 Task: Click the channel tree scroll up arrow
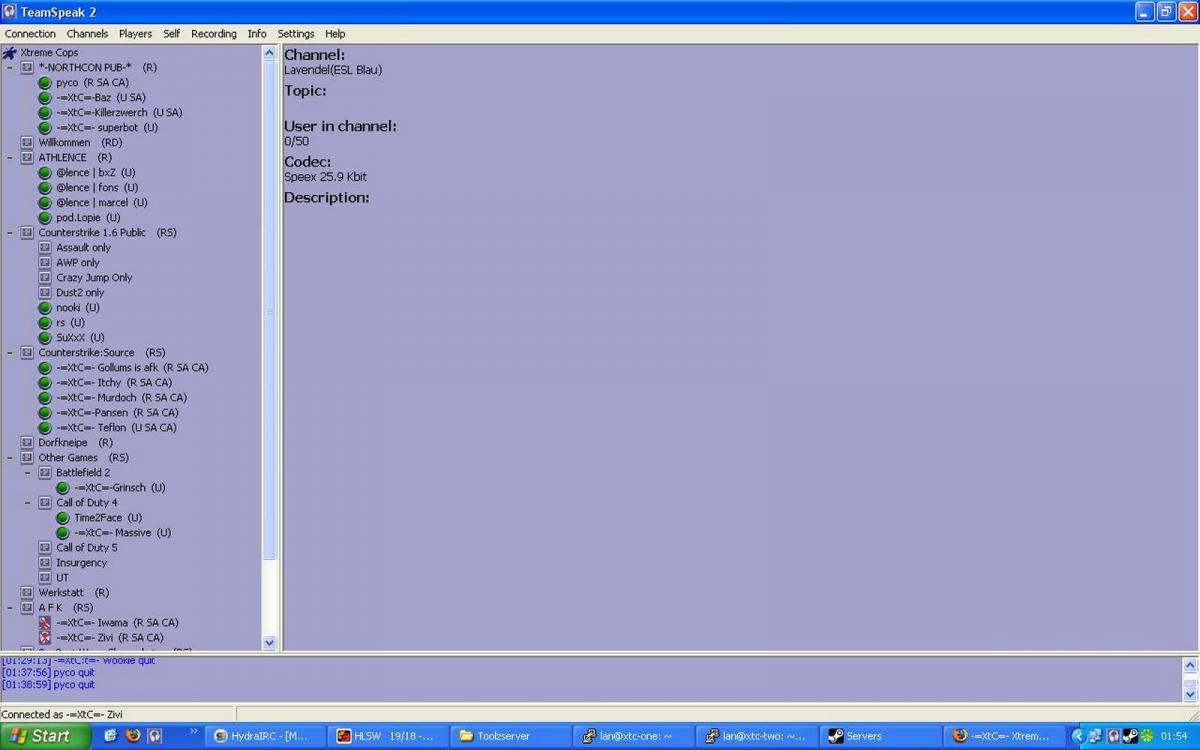269,53
